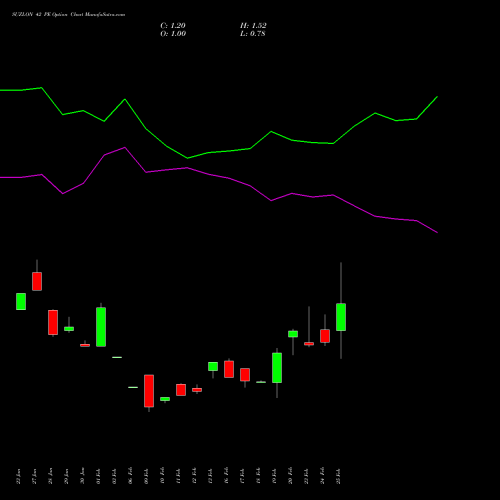Click the open value O: 1.00
Screen dimensions: 500x500
click(173, 34)
